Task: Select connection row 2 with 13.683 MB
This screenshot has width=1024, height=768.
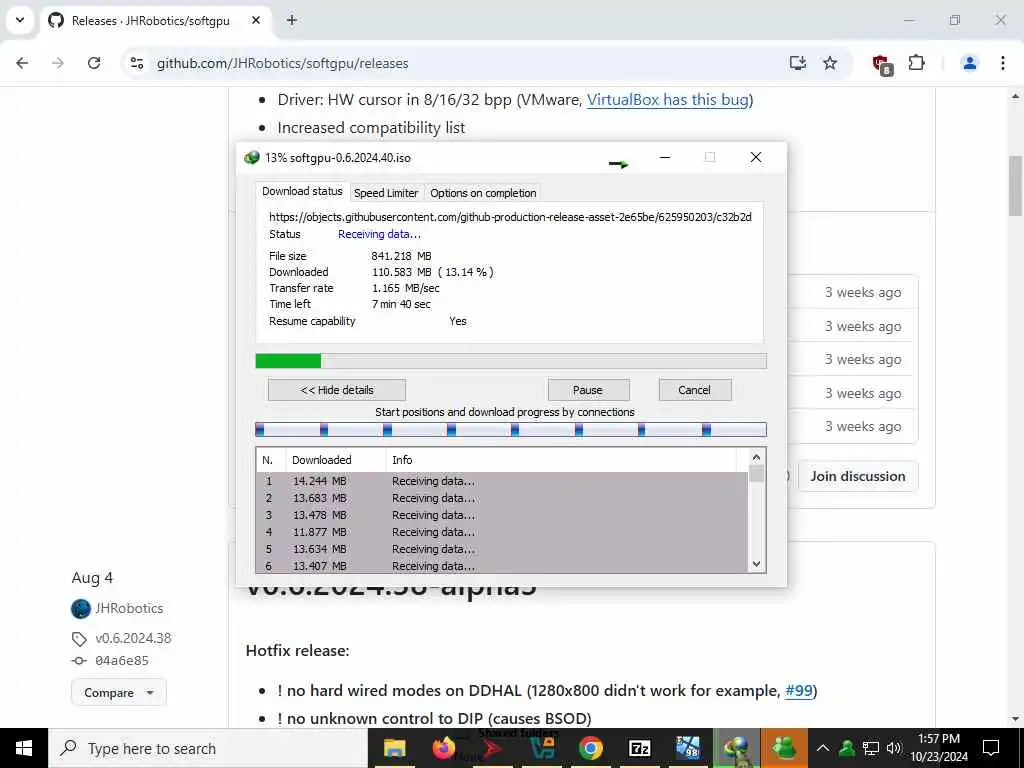Action: point(502,498)
